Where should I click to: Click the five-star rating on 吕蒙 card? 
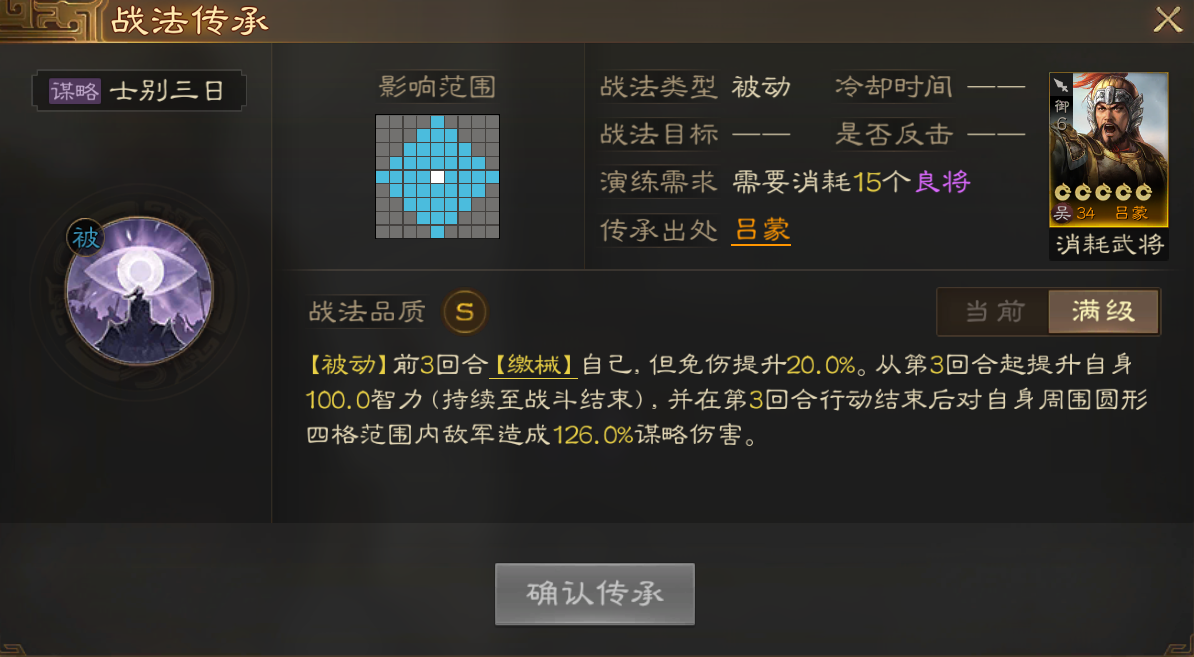[x=1103, y=193]
